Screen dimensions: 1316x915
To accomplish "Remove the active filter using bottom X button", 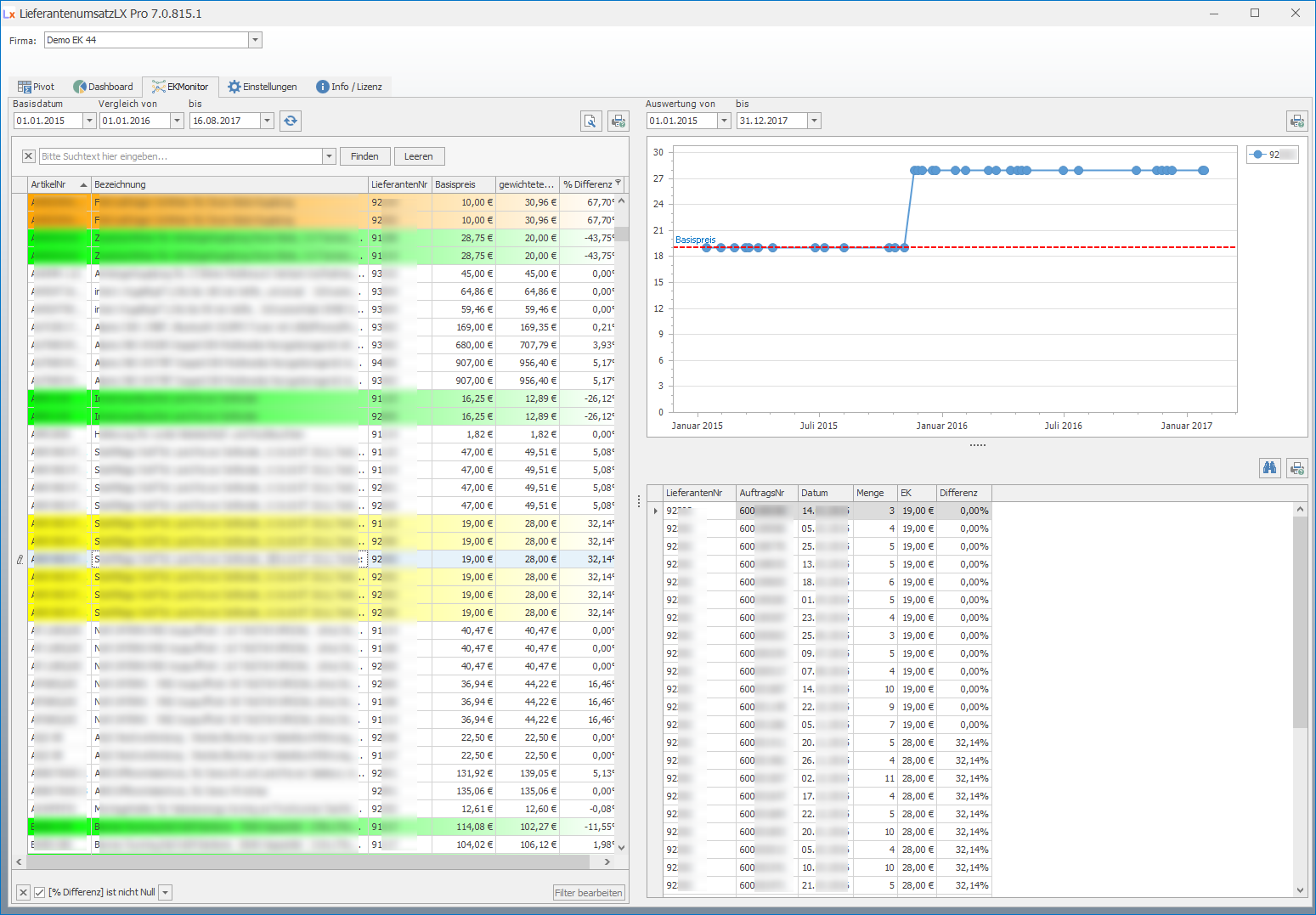I will pos(23,892).
